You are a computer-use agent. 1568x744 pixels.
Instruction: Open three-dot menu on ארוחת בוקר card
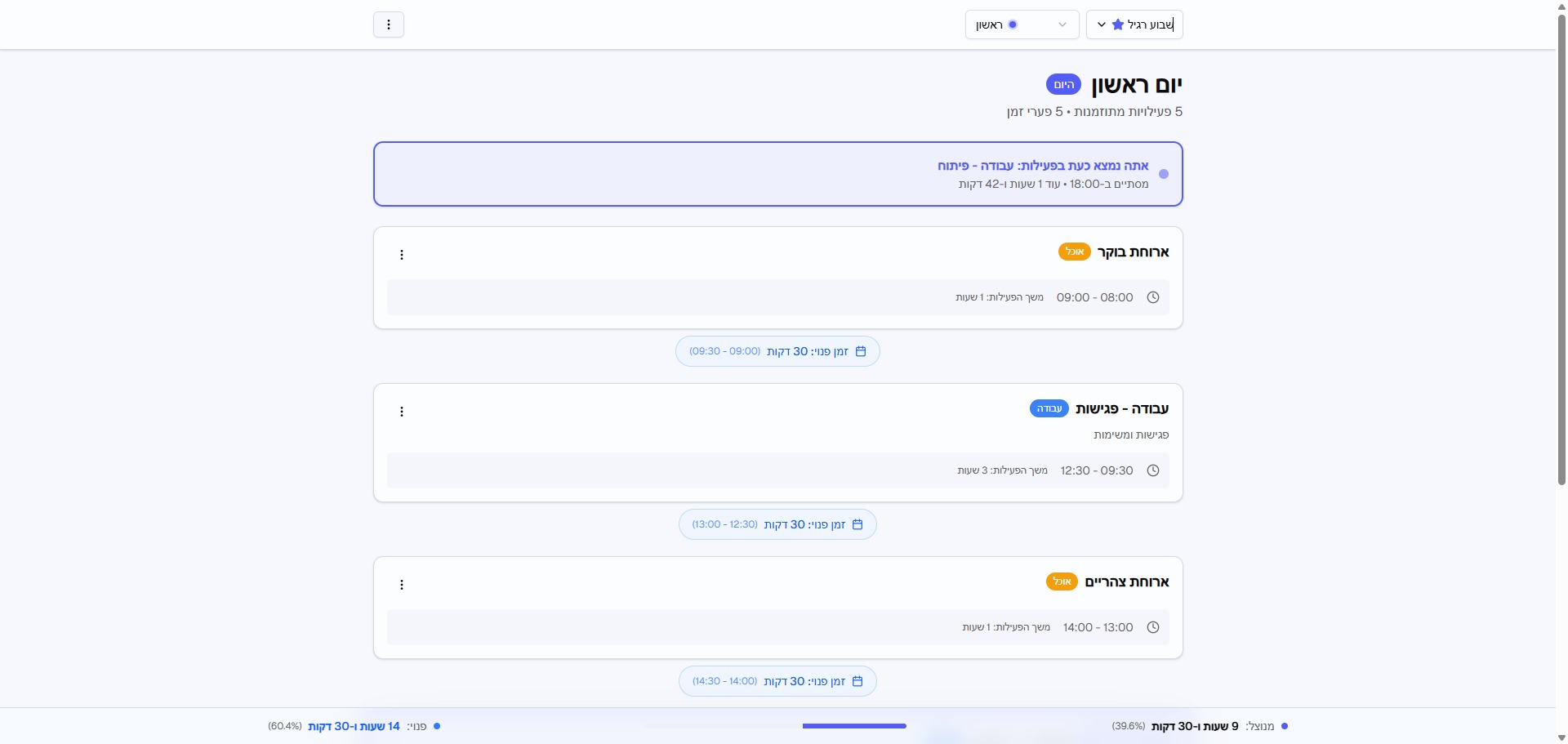(402, 255)
